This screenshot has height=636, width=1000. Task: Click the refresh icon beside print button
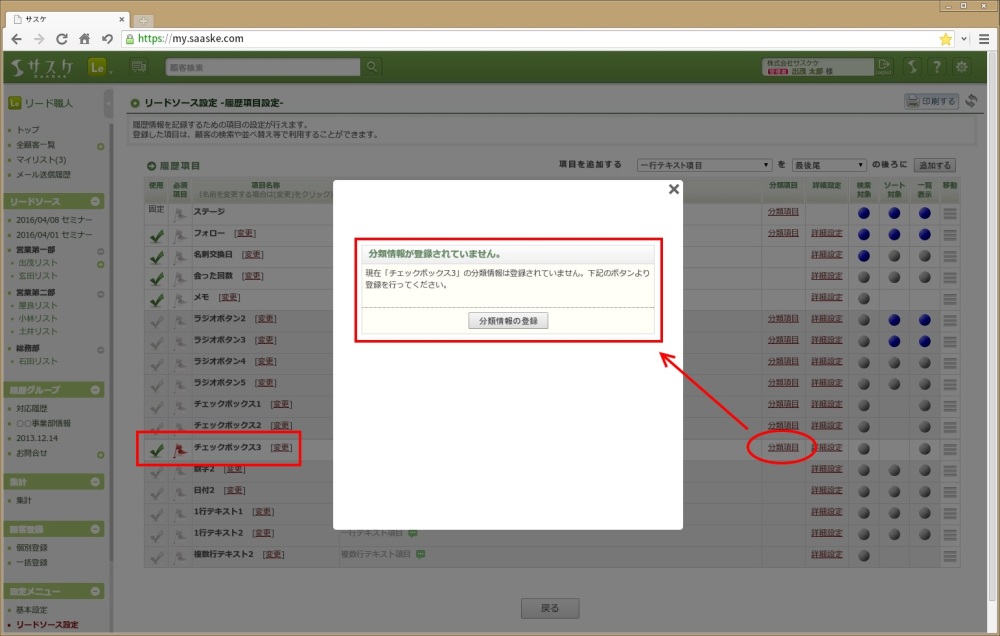(x=973, y=101)
